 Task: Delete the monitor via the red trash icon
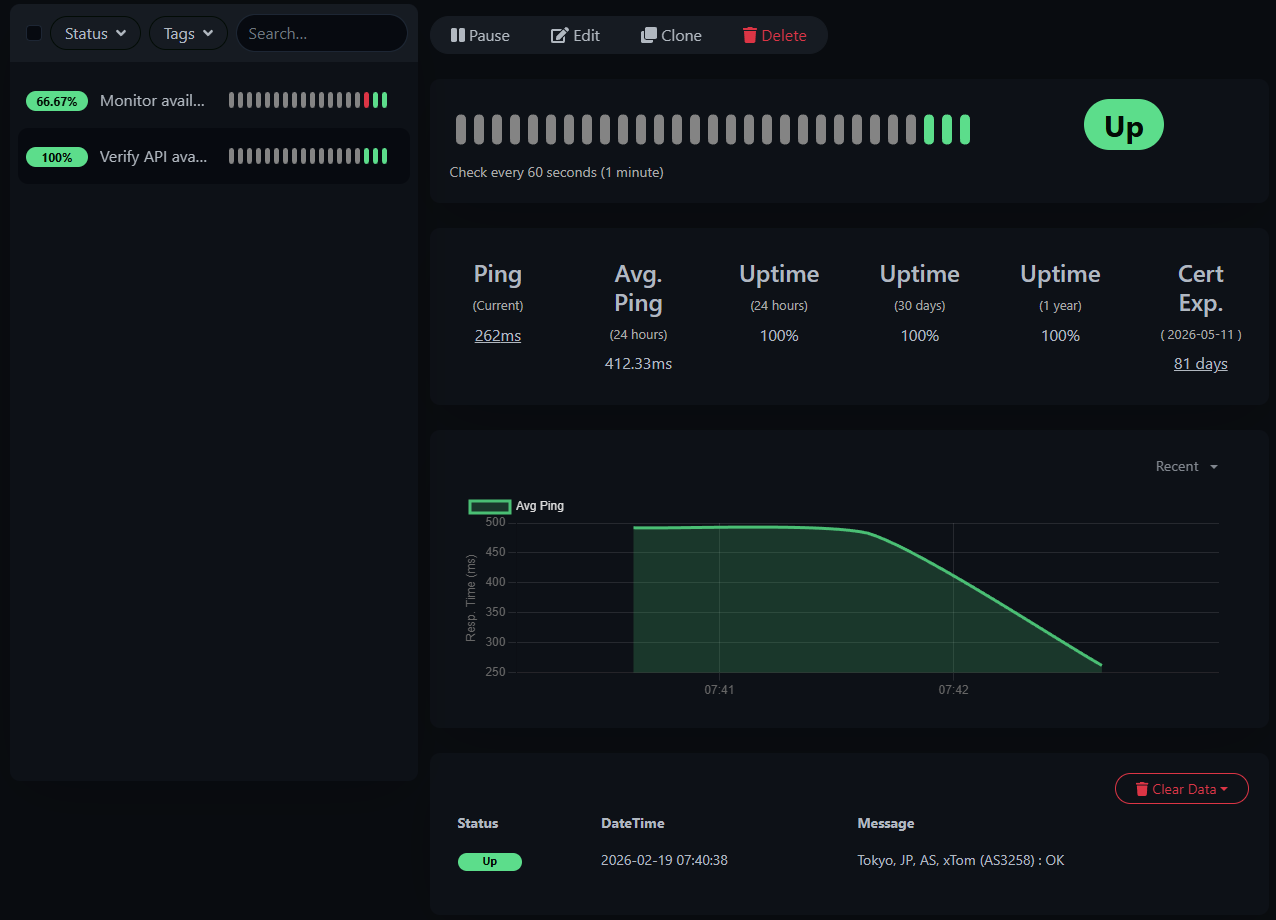(749, 35)
